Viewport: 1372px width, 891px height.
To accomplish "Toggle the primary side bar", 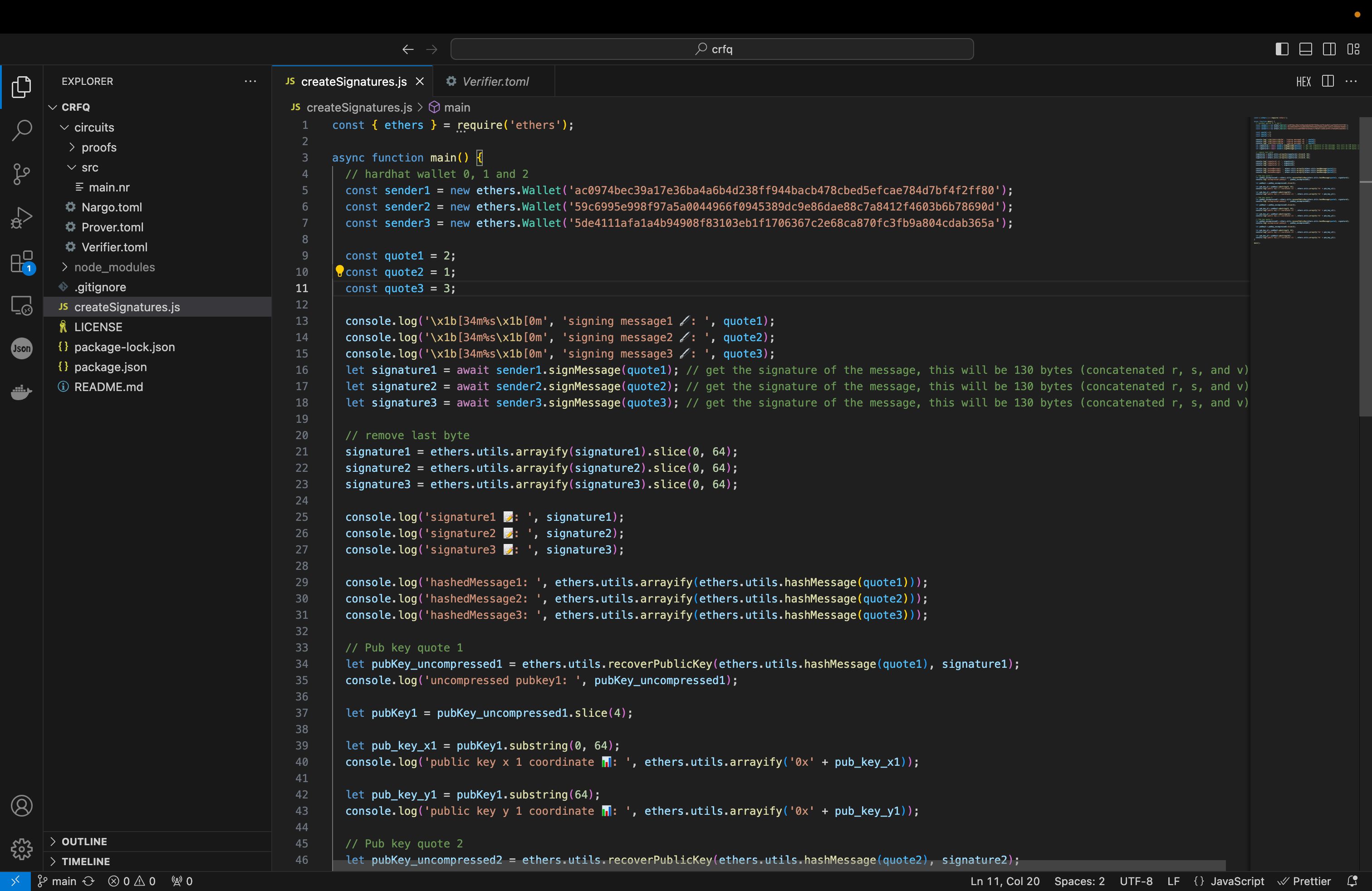I will click(x=1282, y=49).
